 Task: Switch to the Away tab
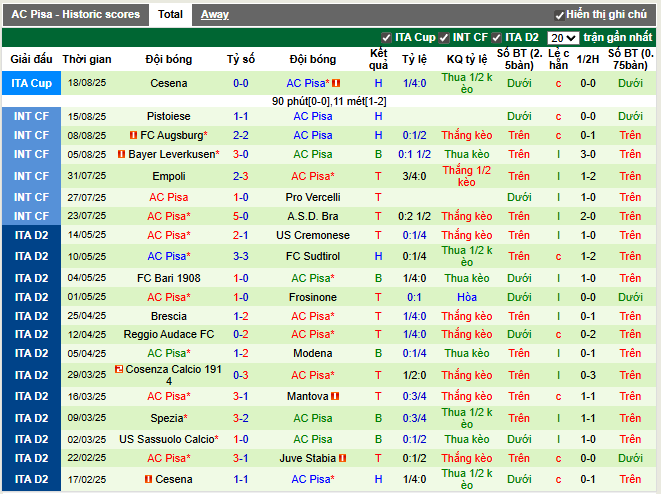(x=215, y=14)
